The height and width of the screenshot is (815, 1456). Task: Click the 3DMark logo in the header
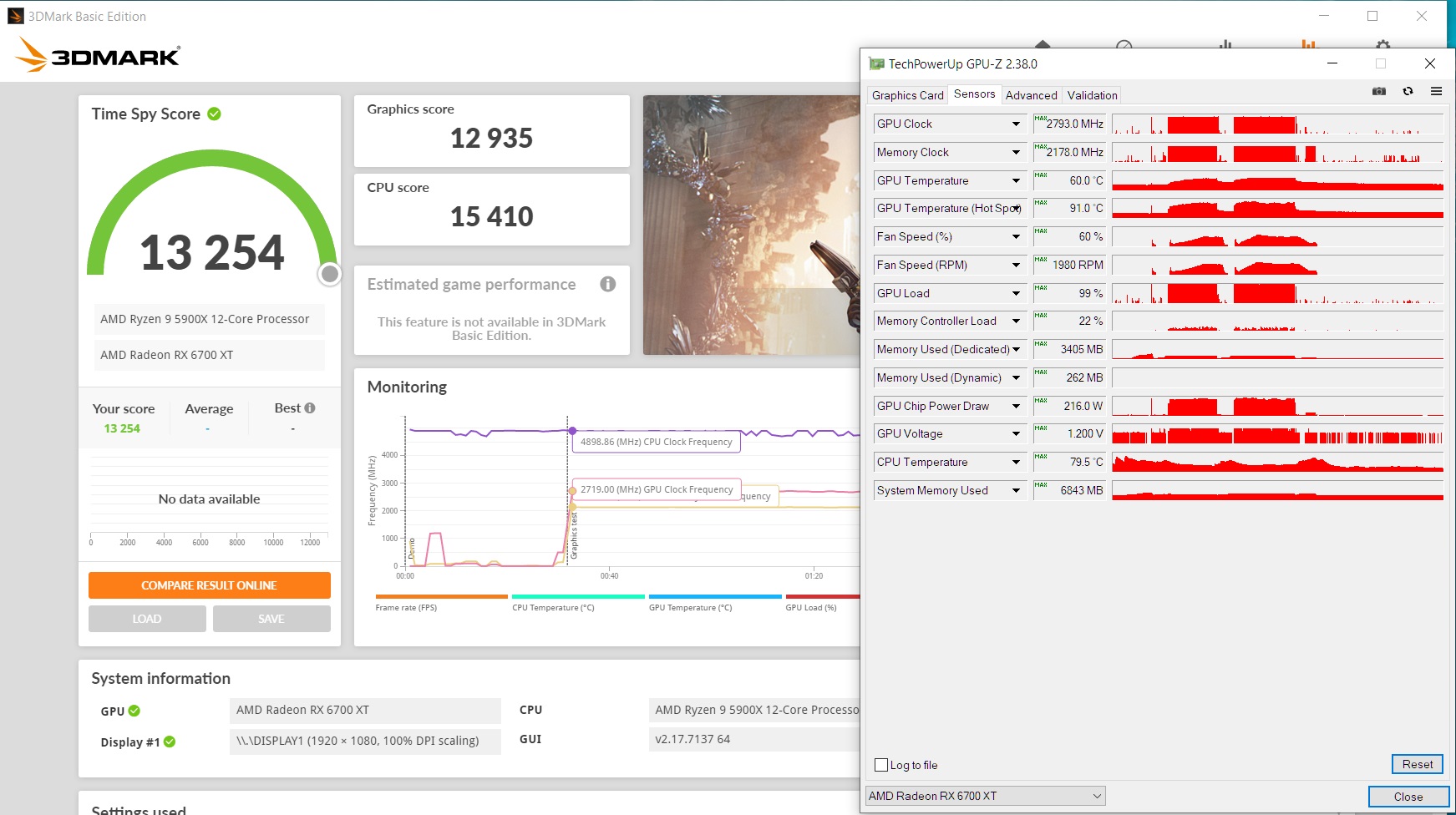pos(98,55)
